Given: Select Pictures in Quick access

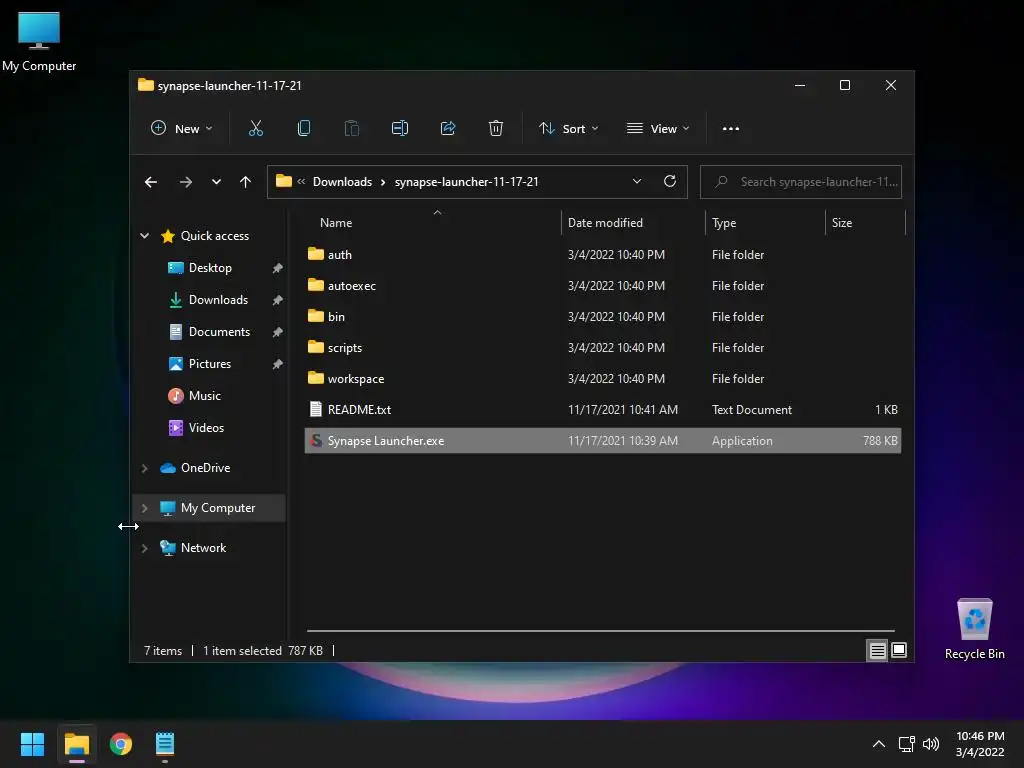Looking at the screenshot, I should click(x=209, y=364).
